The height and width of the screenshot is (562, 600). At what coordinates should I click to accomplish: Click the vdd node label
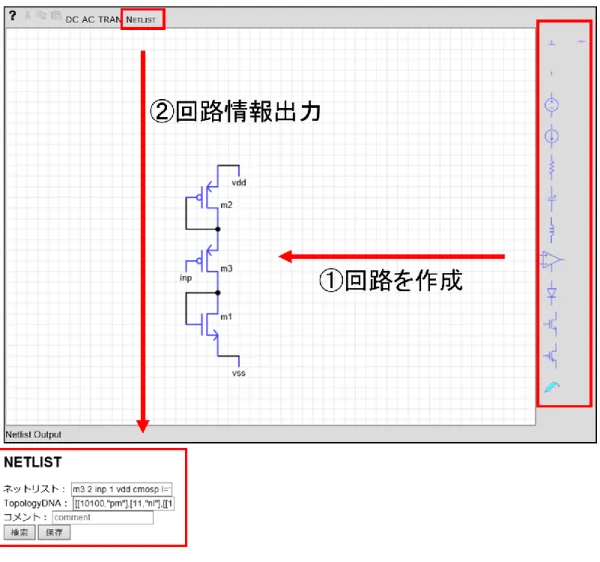pyautogui.click(x=239, y=183)
